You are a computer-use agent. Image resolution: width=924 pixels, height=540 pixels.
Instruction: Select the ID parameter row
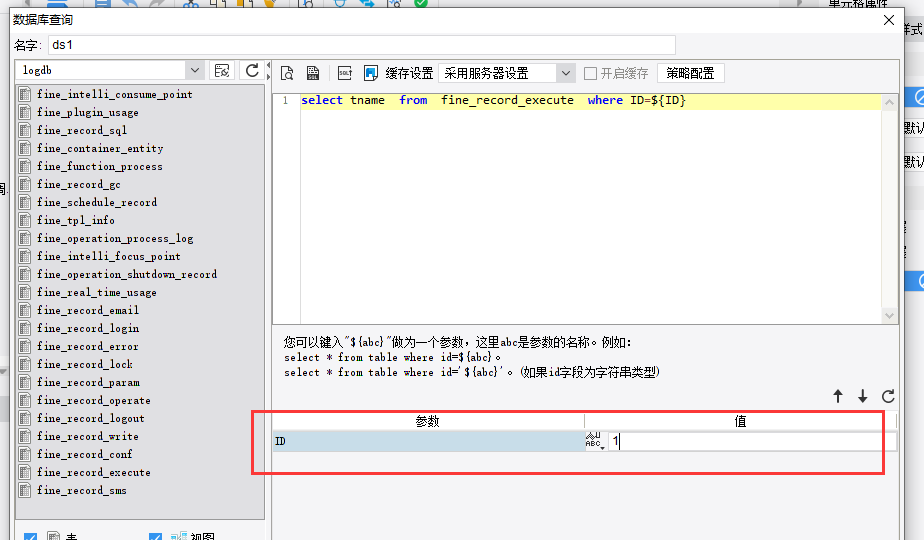tap(429, 441)
